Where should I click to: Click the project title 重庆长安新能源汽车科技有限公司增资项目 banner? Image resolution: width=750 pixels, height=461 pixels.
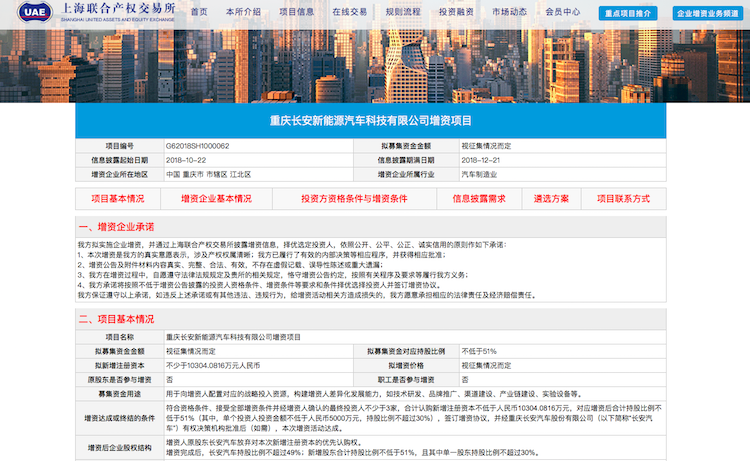371,121
